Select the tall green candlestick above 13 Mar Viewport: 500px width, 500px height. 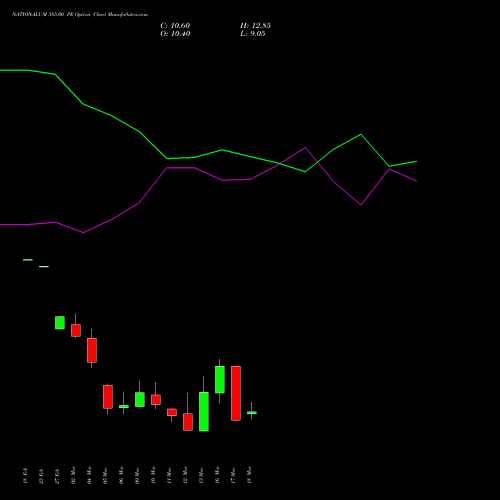[204, 411]
